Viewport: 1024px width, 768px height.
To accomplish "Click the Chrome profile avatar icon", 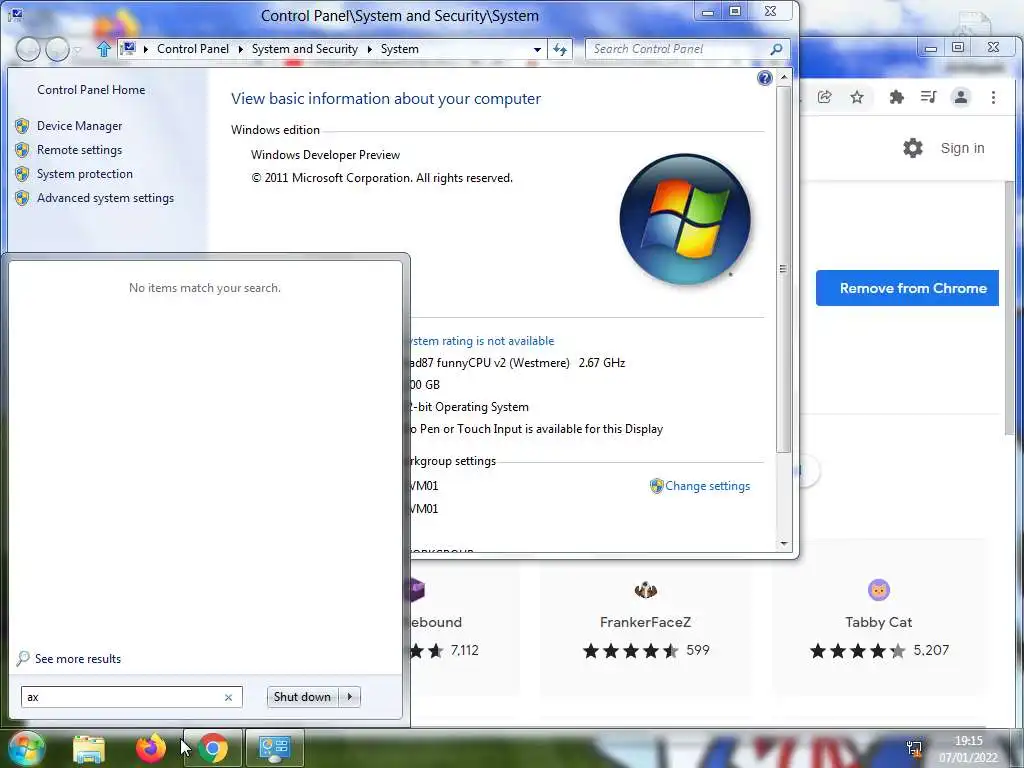I will (x=961, y=97).
